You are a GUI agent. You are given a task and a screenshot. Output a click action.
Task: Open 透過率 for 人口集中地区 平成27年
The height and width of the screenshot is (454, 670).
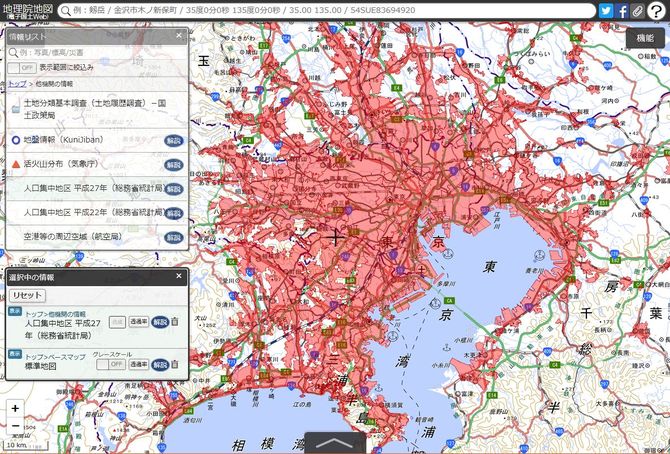point(139,321)
